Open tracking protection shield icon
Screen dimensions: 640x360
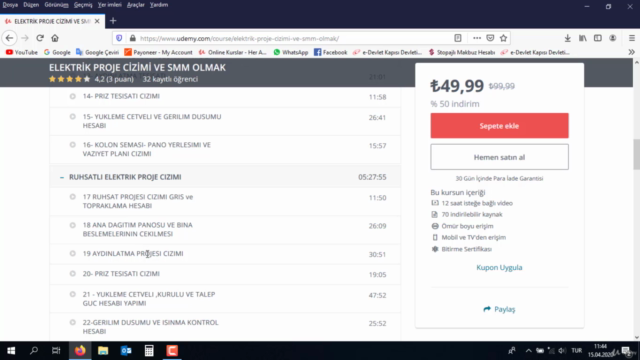coord(119,38)
